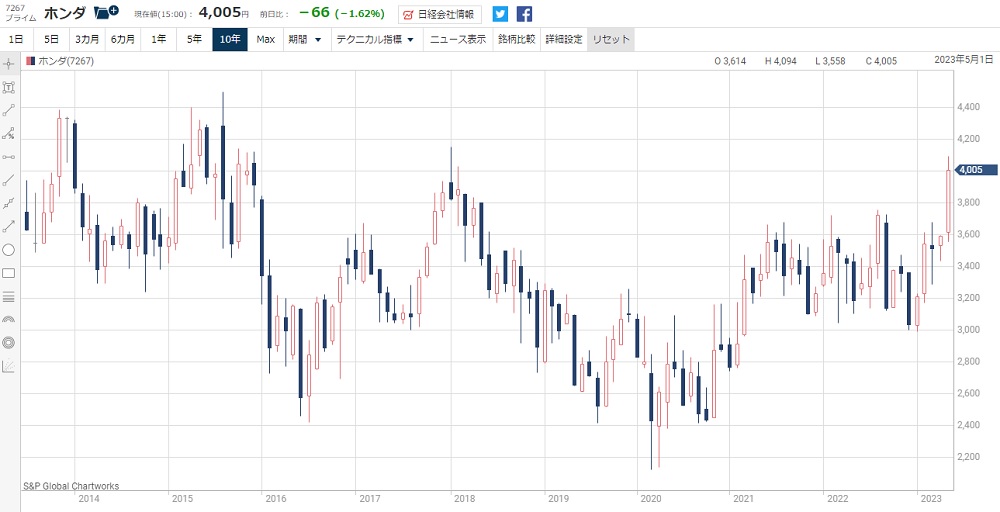
Task: Select the parallel horizontal lines tool
Action: 9,296
